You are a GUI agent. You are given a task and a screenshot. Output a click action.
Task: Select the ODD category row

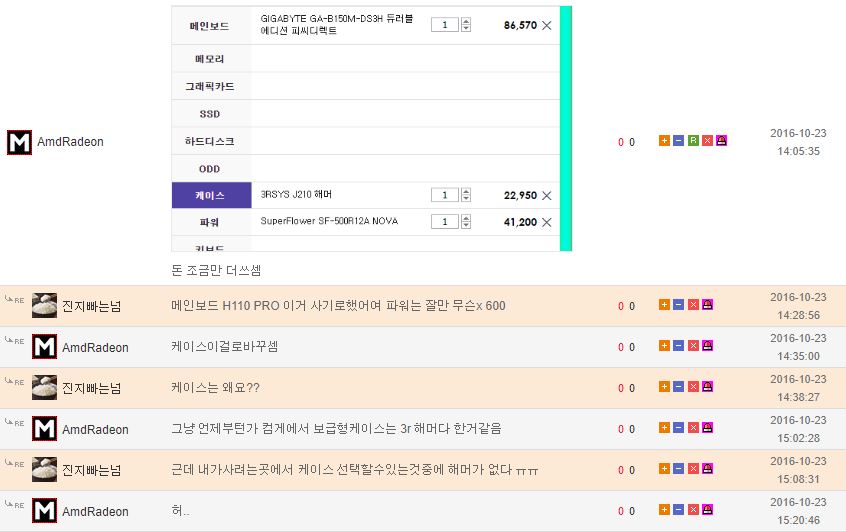coord(212,168)
